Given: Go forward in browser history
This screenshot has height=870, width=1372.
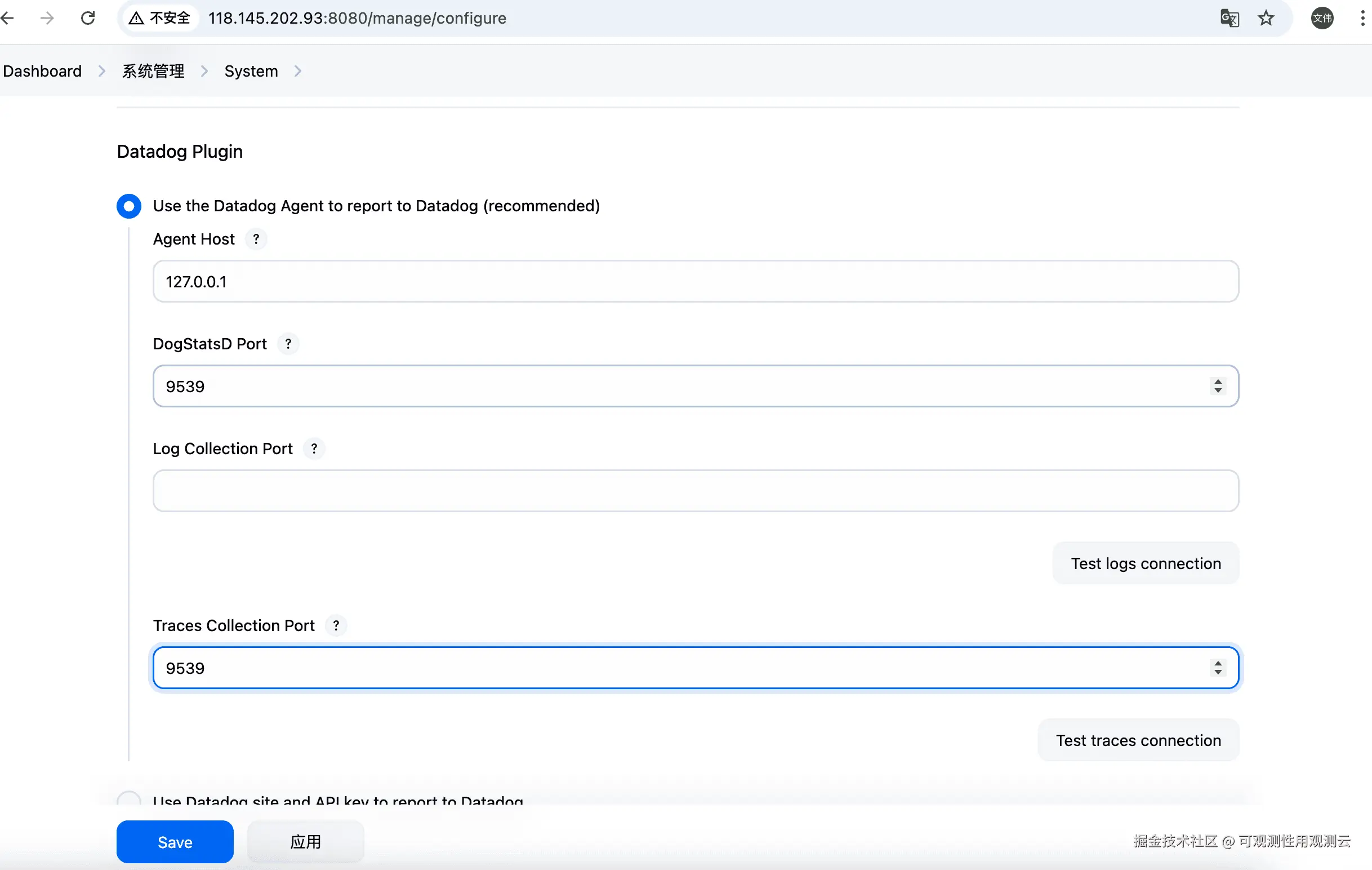Looking at the screenshot, I should click(47, 18).
